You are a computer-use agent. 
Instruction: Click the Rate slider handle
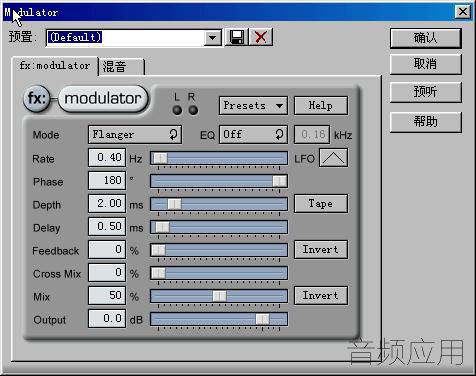point(160,158)
